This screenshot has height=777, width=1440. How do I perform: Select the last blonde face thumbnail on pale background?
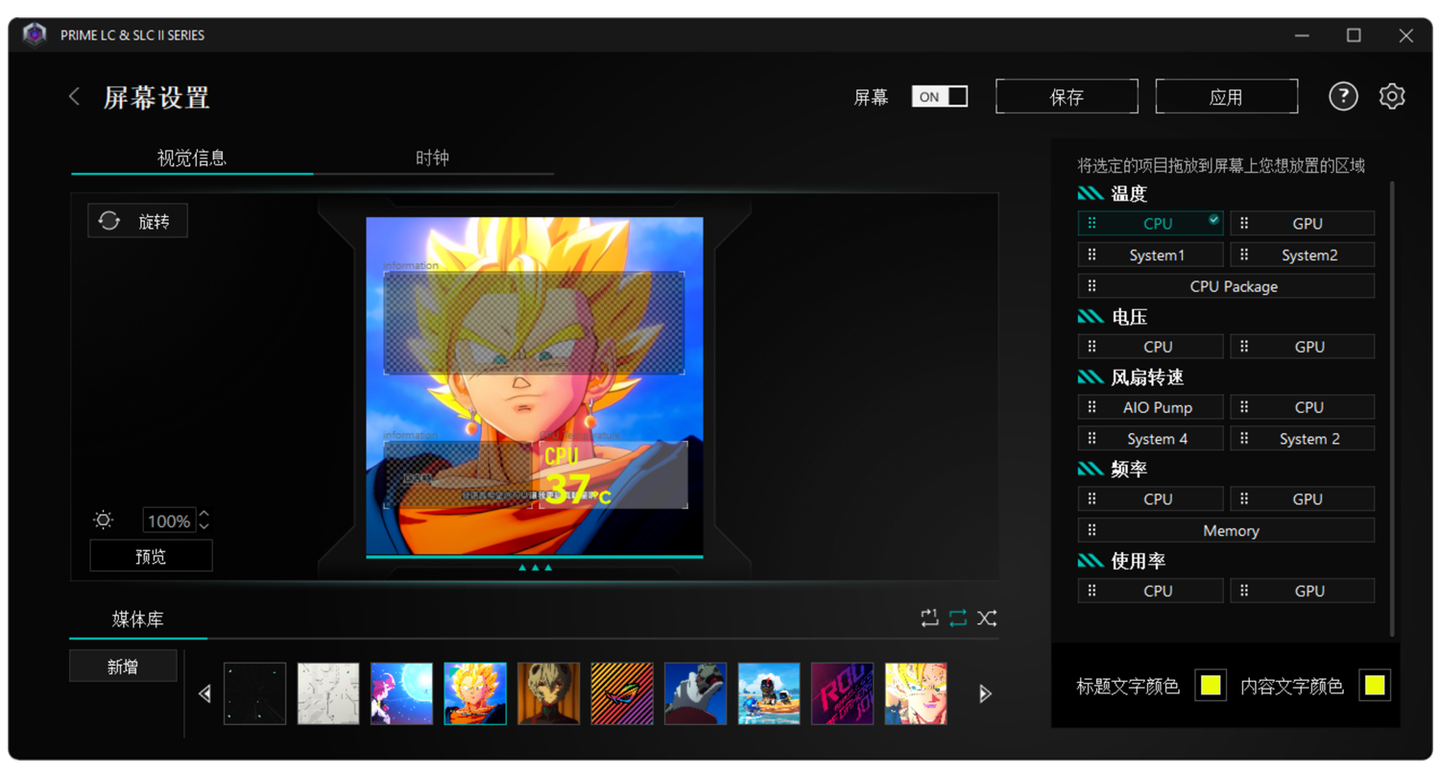[x=916, y=693]
